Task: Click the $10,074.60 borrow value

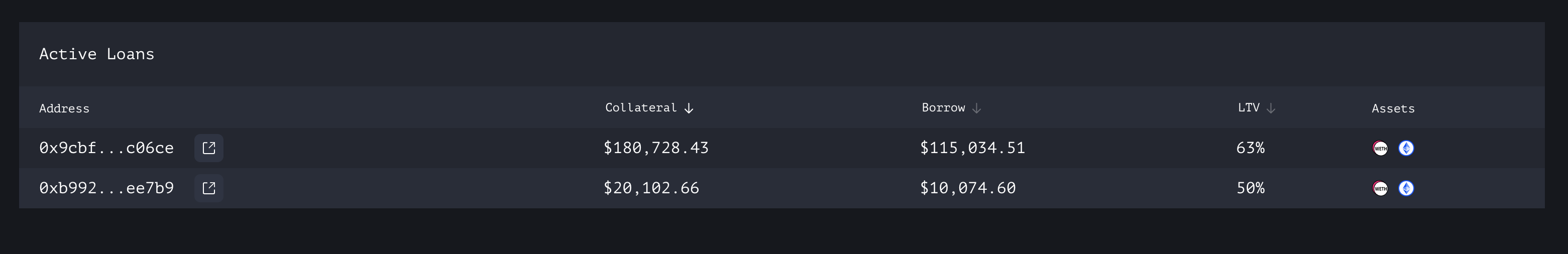Action: [968, 188]
